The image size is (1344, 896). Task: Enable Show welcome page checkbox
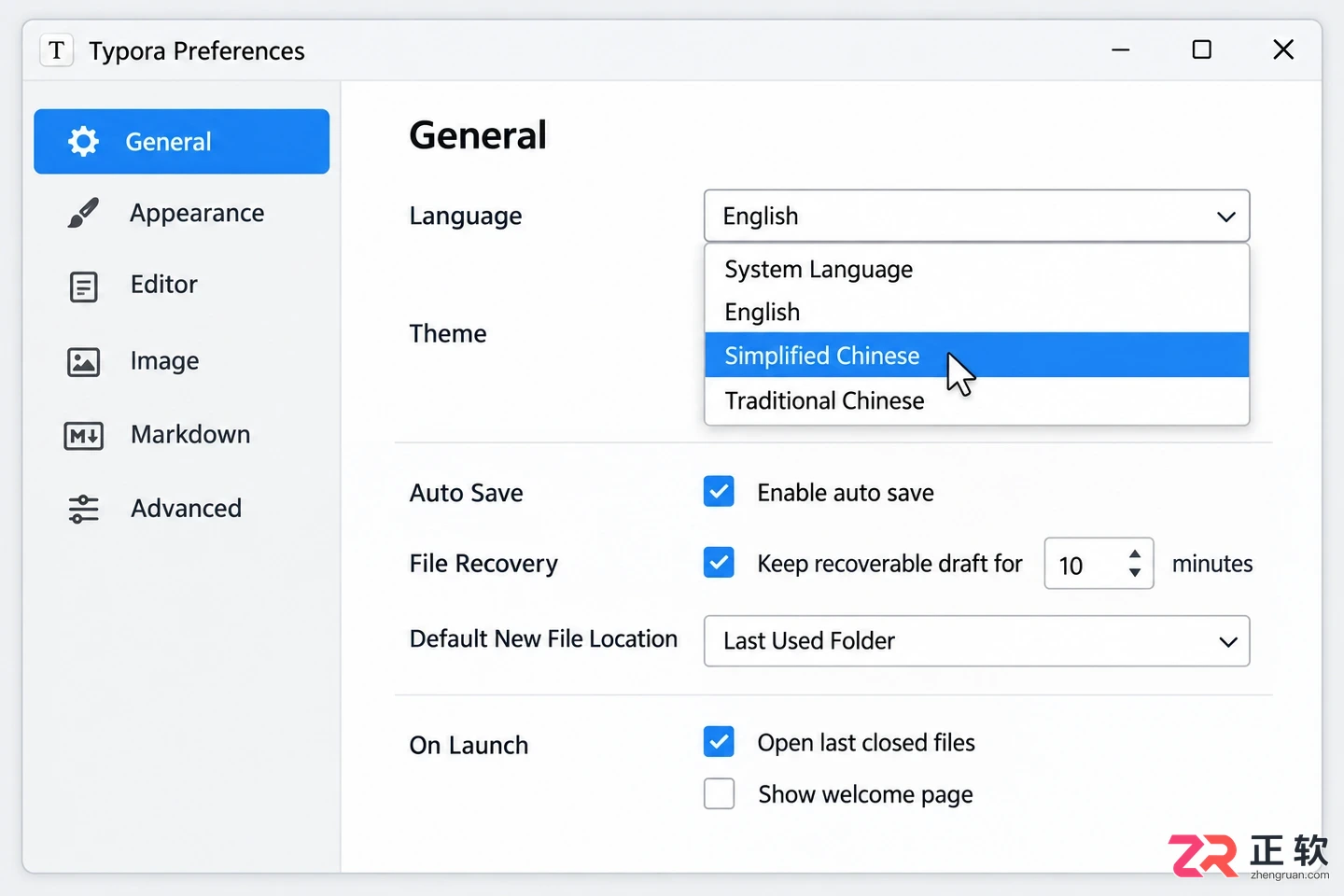719,794
